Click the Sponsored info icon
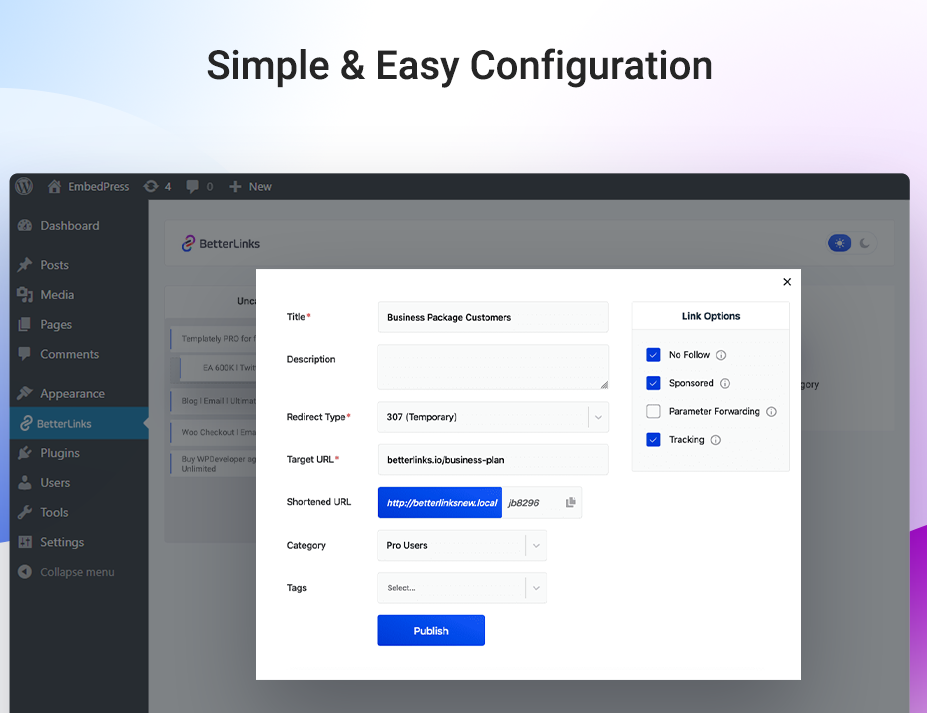 point(725,384)
